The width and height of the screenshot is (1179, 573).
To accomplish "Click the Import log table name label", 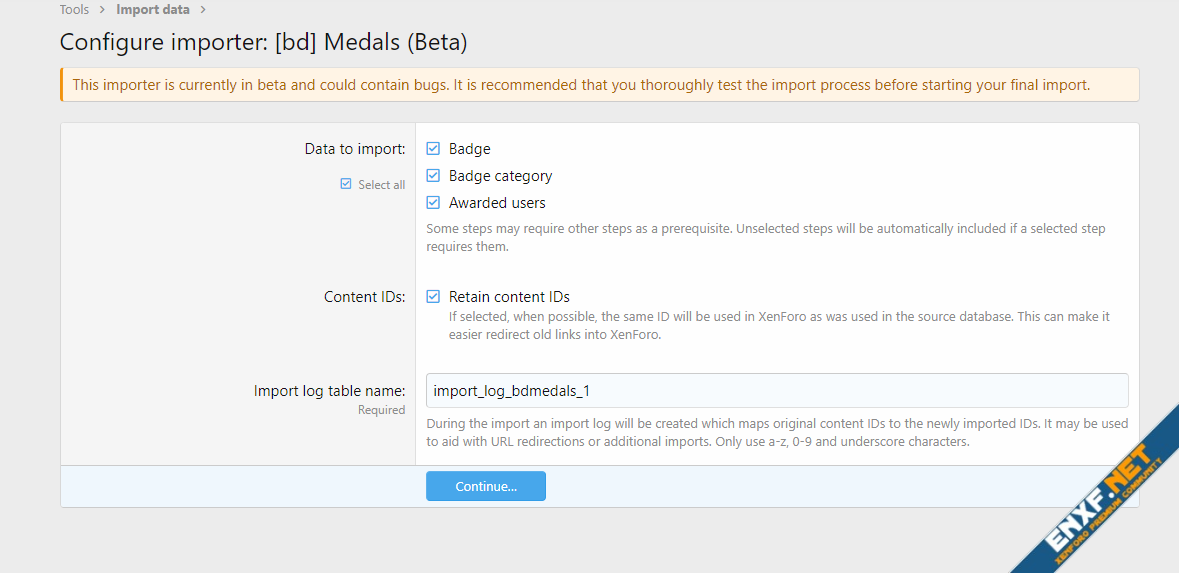I will 329,391.
